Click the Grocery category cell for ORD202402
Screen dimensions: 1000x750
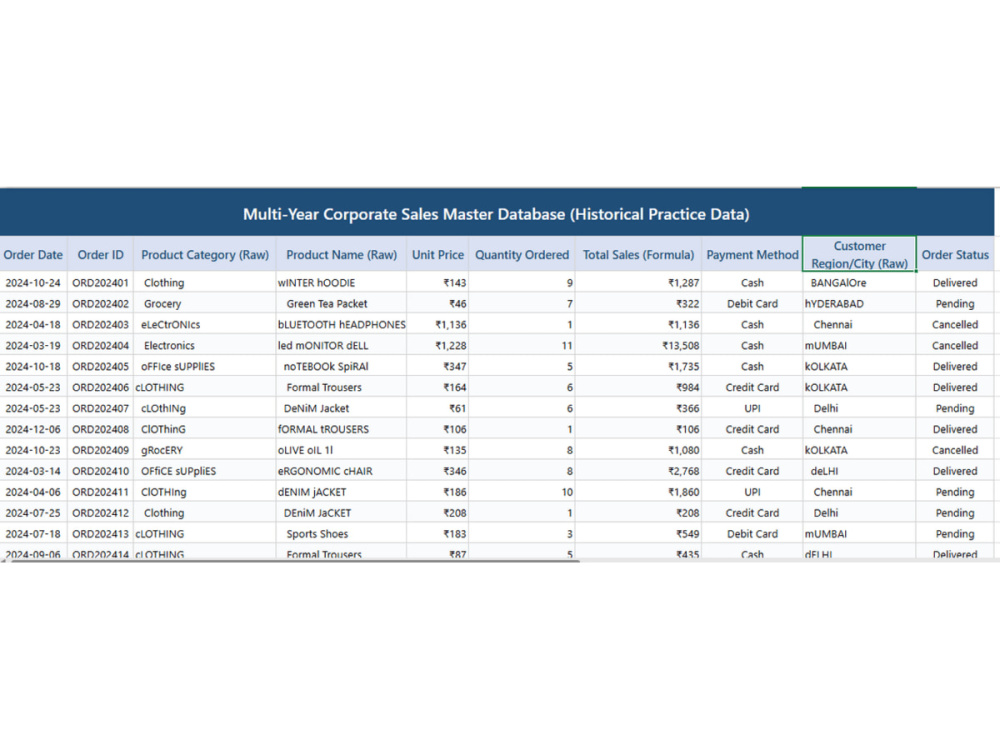[205, 304]
